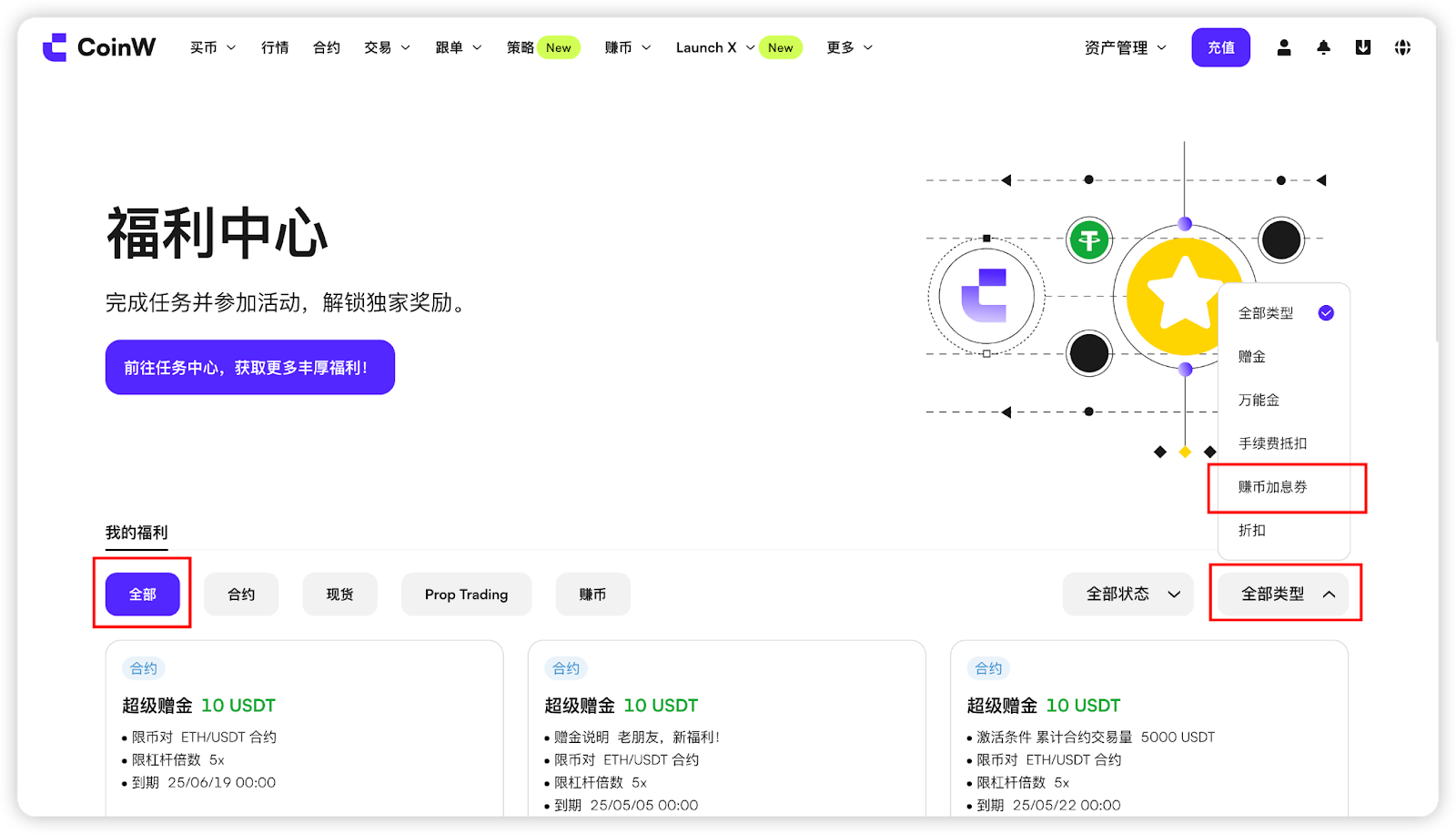Expand the 赚币 menu in top navigation
The height and width of the screenshot is (834, 1456).
(x=628, y=47)
